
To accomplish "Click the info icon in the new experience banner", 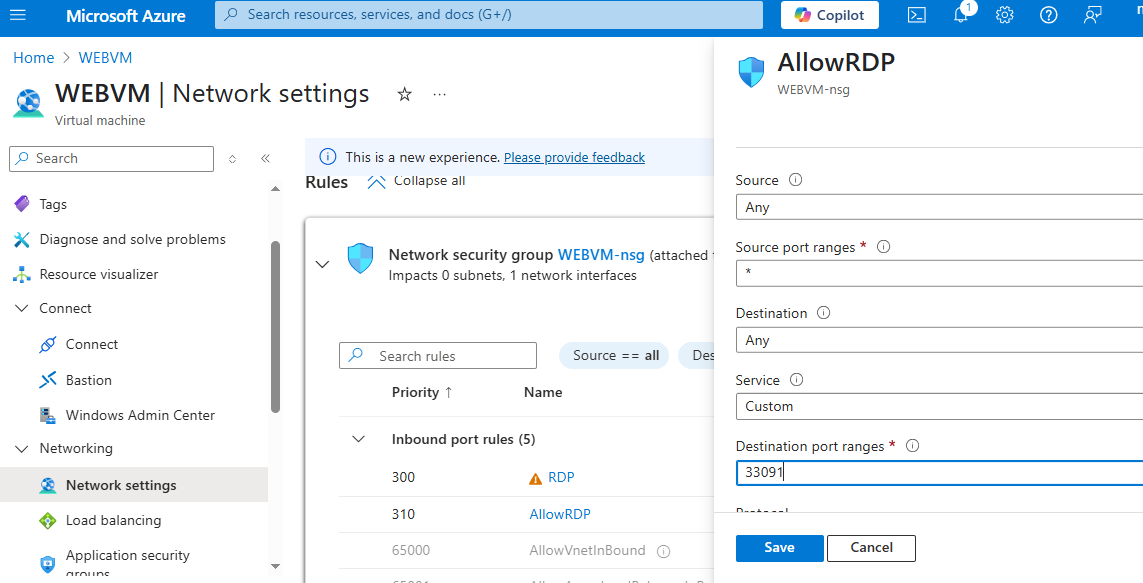I will (328, 157).
